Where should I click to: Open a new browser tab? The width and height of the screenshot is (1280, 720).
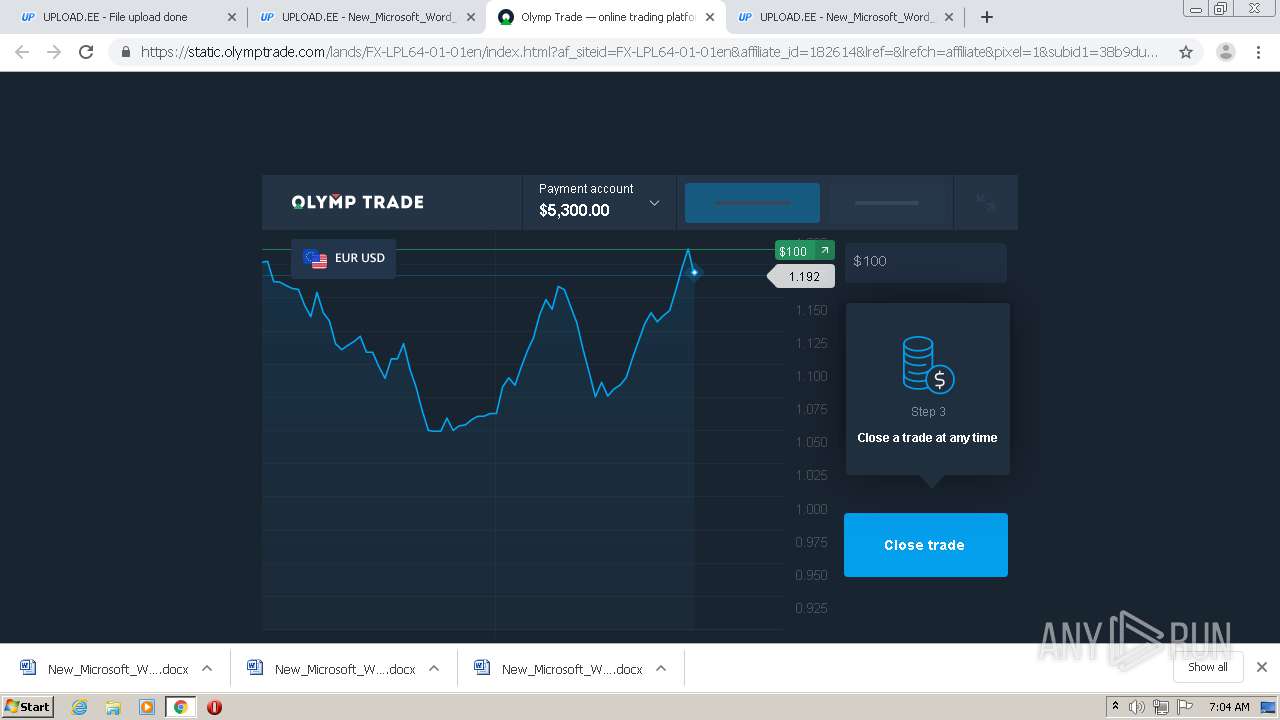987,17
